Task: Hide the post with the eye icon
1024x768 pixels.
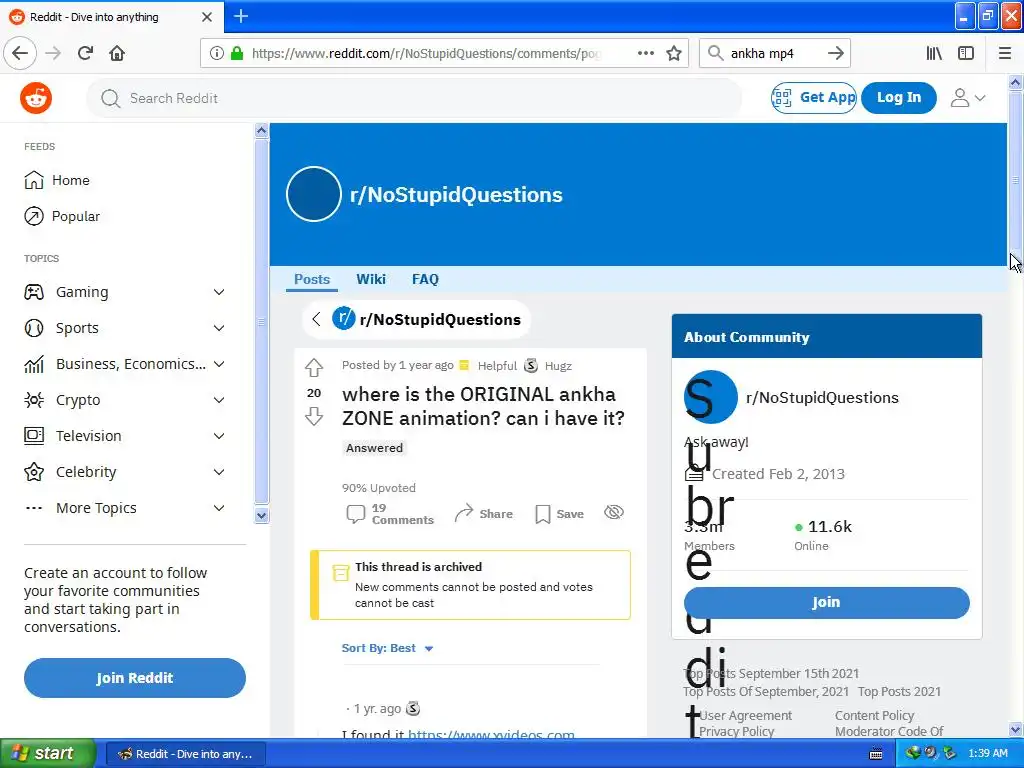Action: click(x=614, y=513)
